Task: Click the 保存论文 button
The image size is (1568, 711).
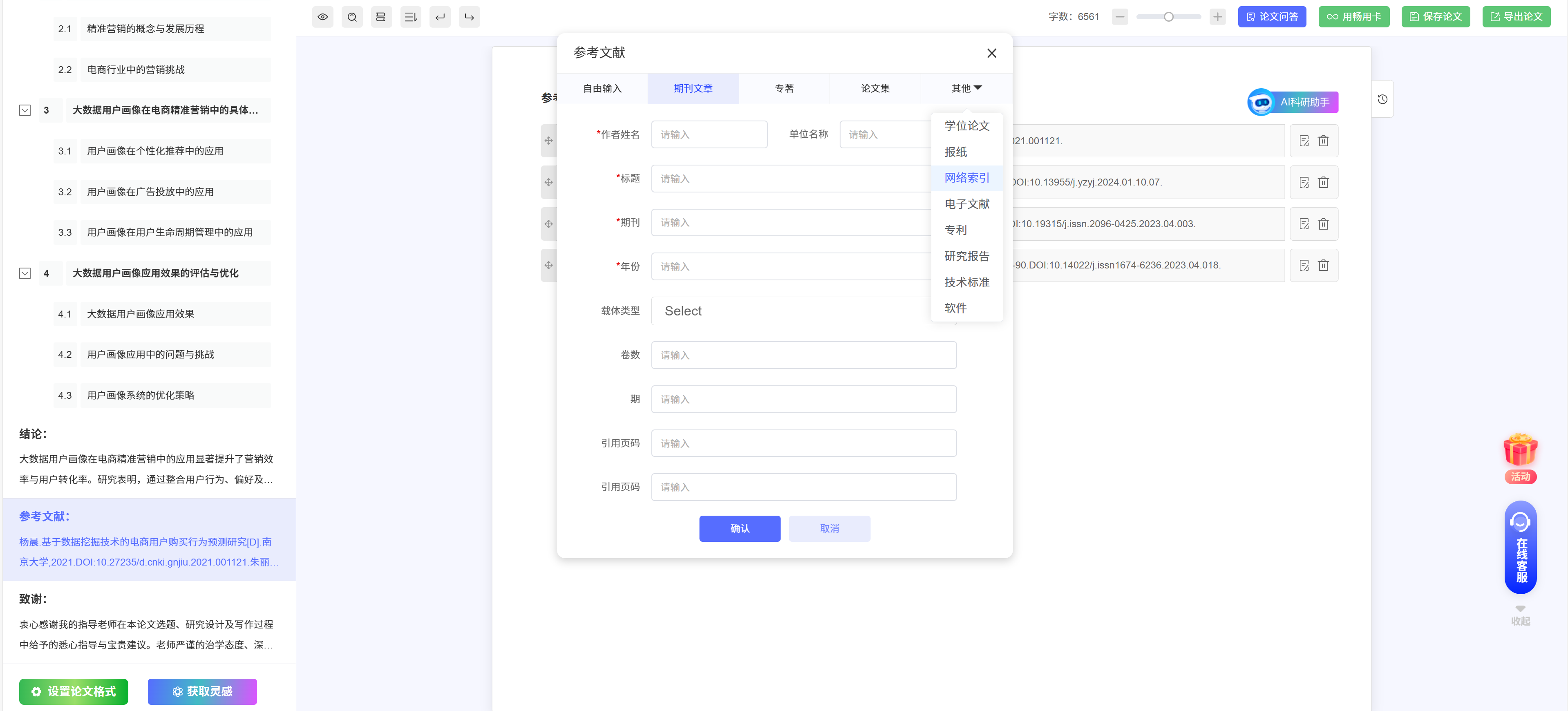Action: click(1435, 17)
